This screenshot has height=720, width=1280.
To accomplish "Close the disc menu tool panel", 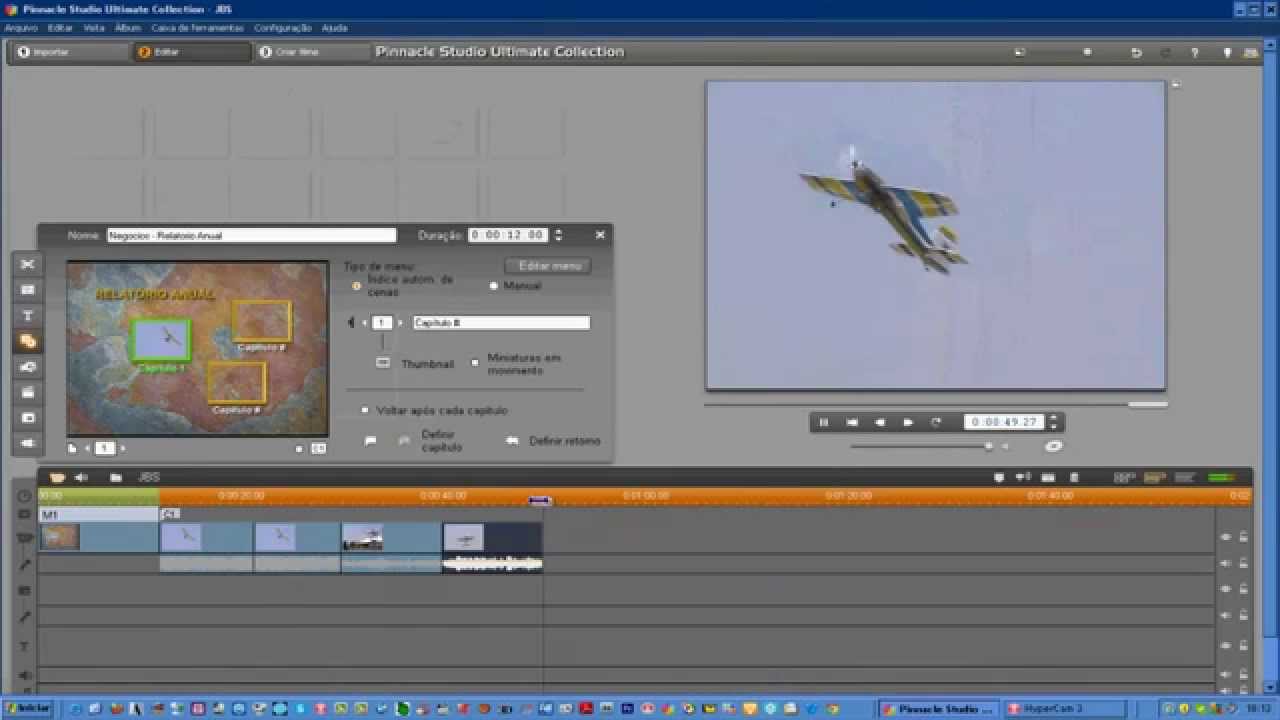I will pos(600,235).
